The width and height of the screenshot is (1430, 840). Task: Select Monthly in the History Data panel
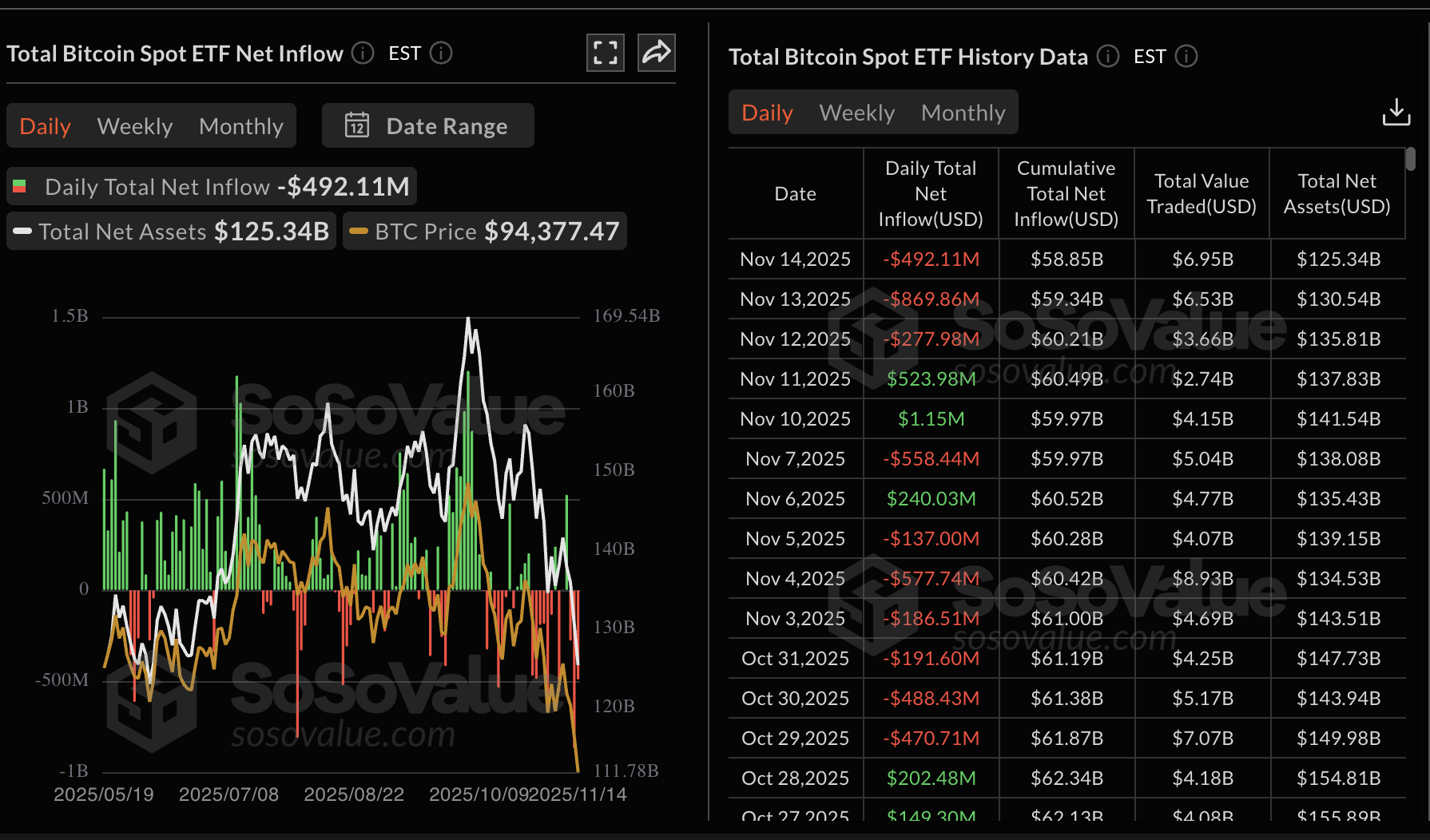pyautogui.click(x=963, y=113)
